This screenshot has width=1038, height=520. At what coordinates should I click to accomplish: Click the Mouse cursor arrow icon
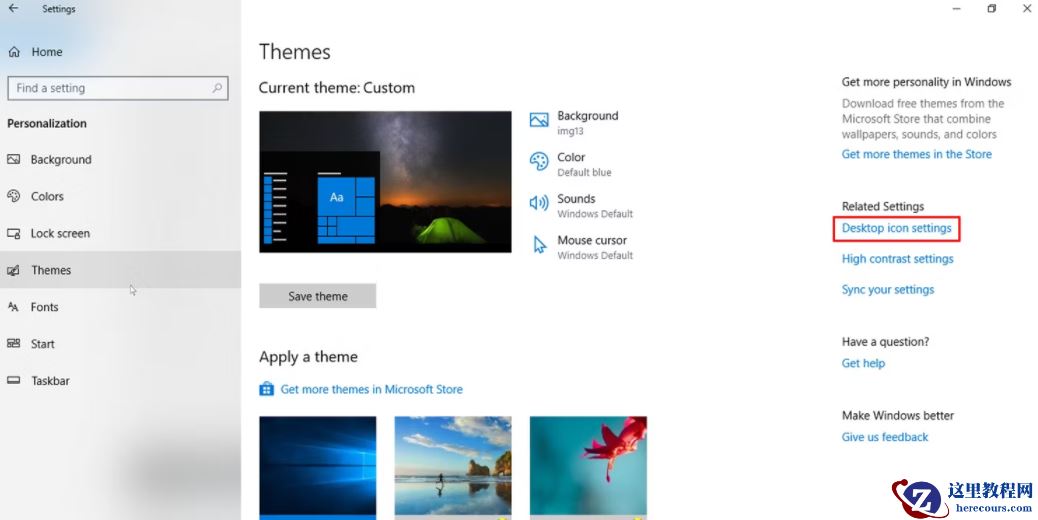(x=540, y=245)
